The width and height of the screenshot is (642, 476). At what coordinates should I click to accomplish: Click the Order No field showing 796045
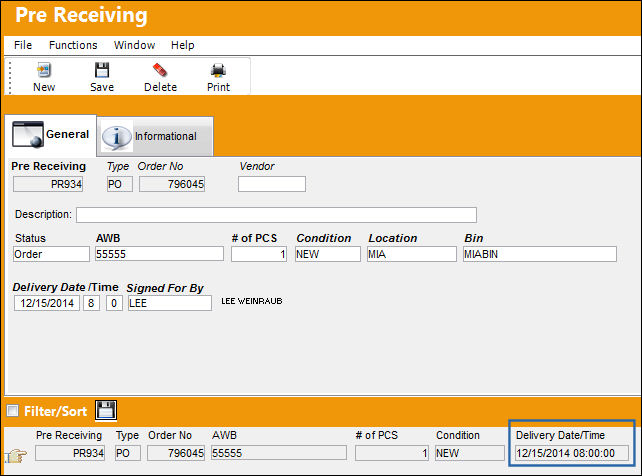[172, 184]
